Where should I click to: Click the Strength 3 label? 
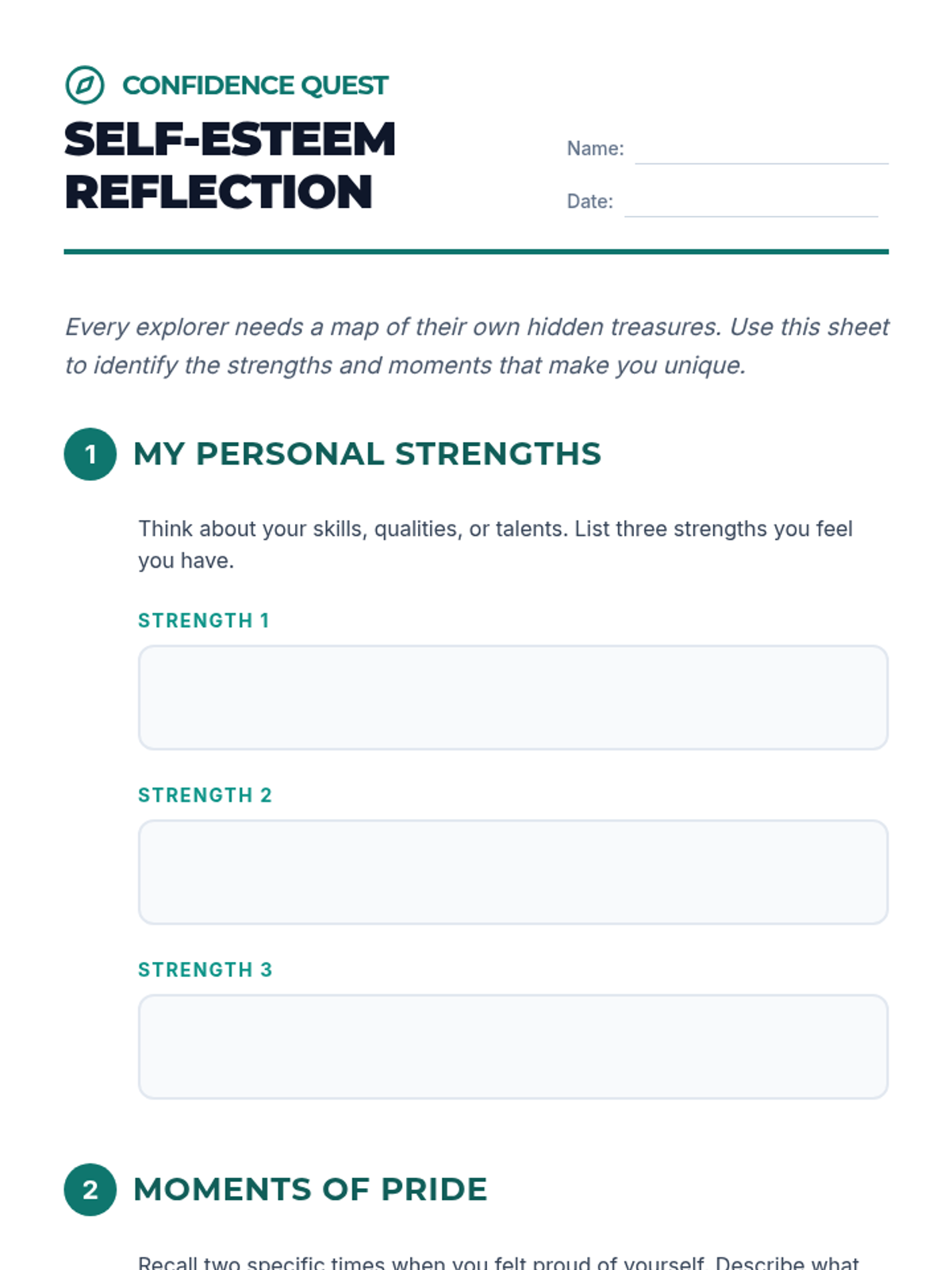[x=205, y=970]
